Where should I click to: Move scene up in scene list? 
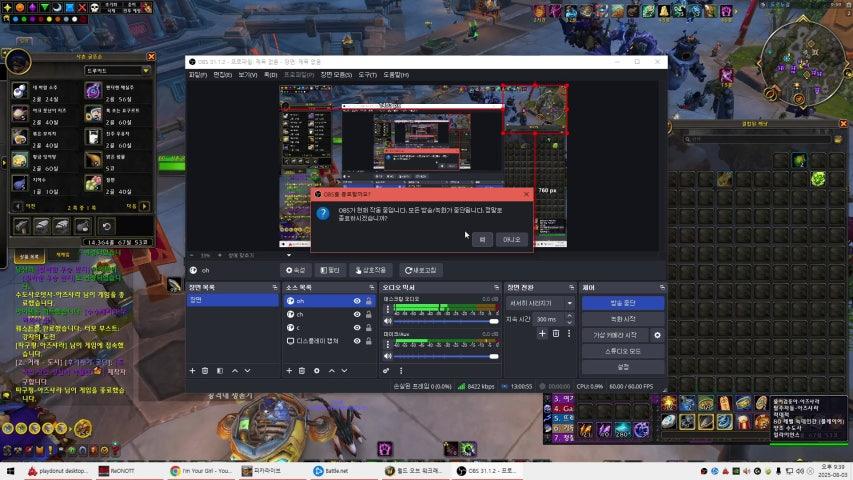coord(235,371)
